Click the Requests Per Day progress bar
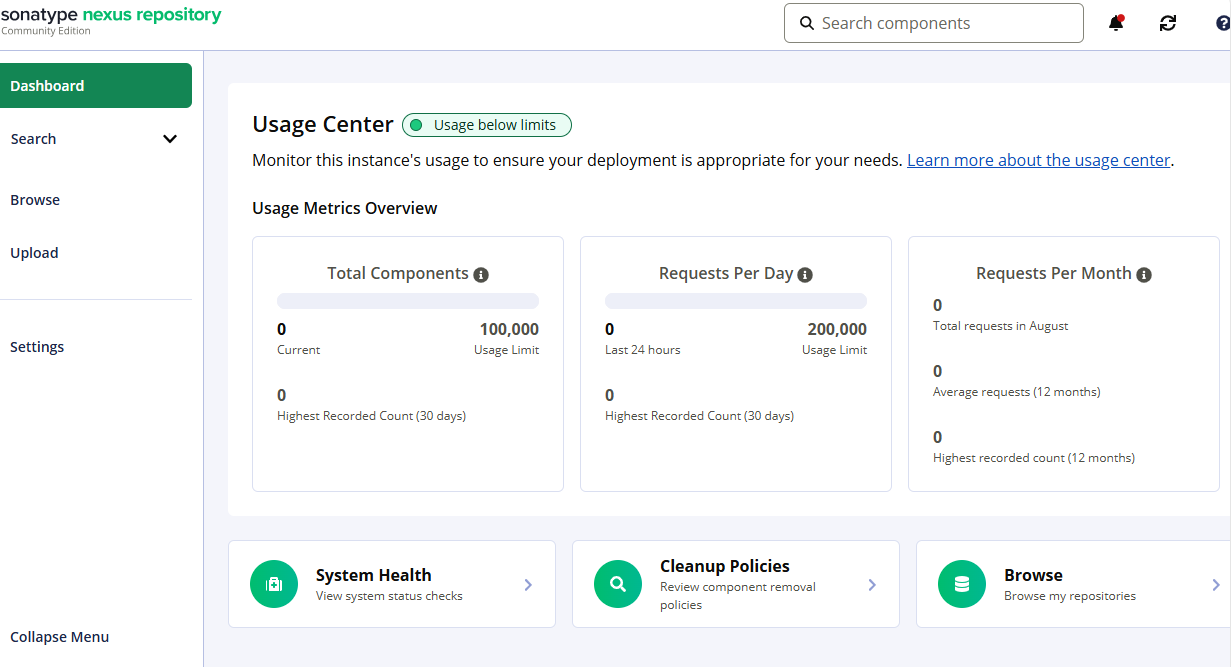 tap(736, 301)
